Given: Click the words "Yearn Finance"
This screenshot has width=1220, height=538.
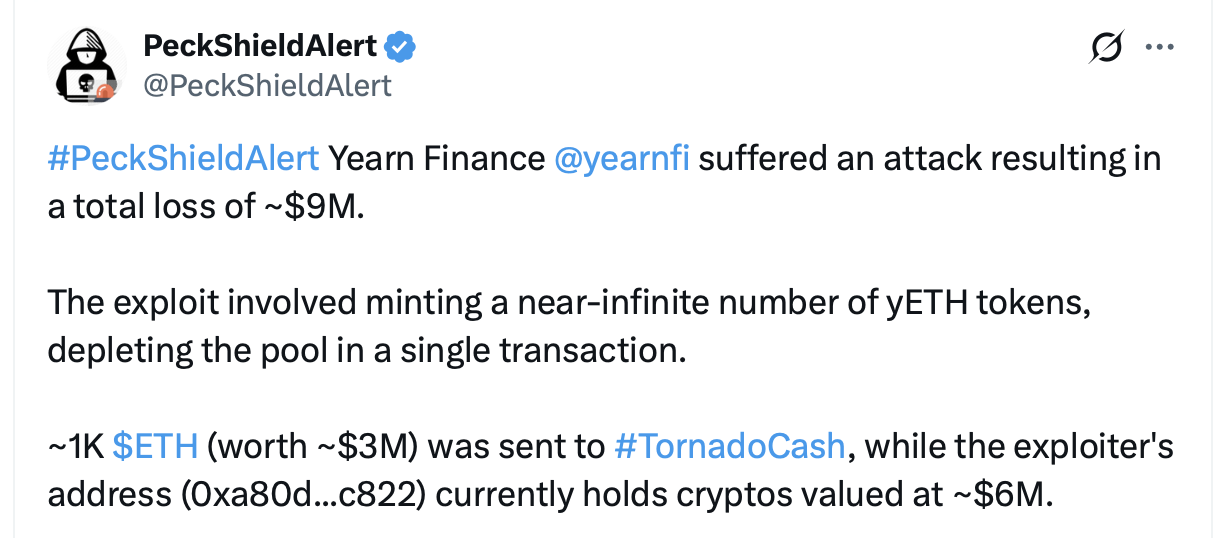Looking at the screenshot, I should [x=435, y=159].
